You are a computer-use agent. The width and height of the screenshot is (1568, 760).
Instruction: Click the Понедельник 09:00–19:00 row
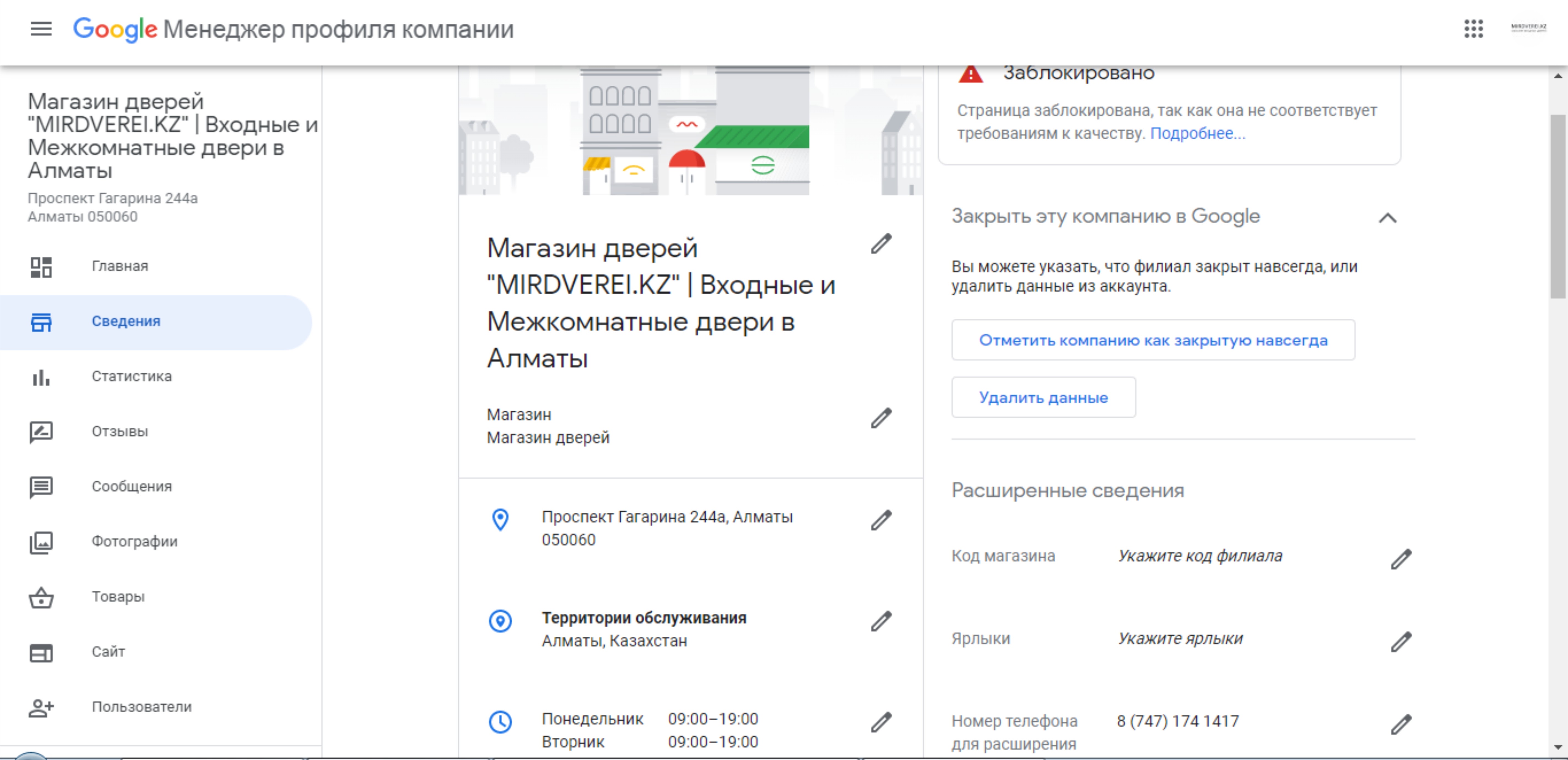[x=650, y=719]
